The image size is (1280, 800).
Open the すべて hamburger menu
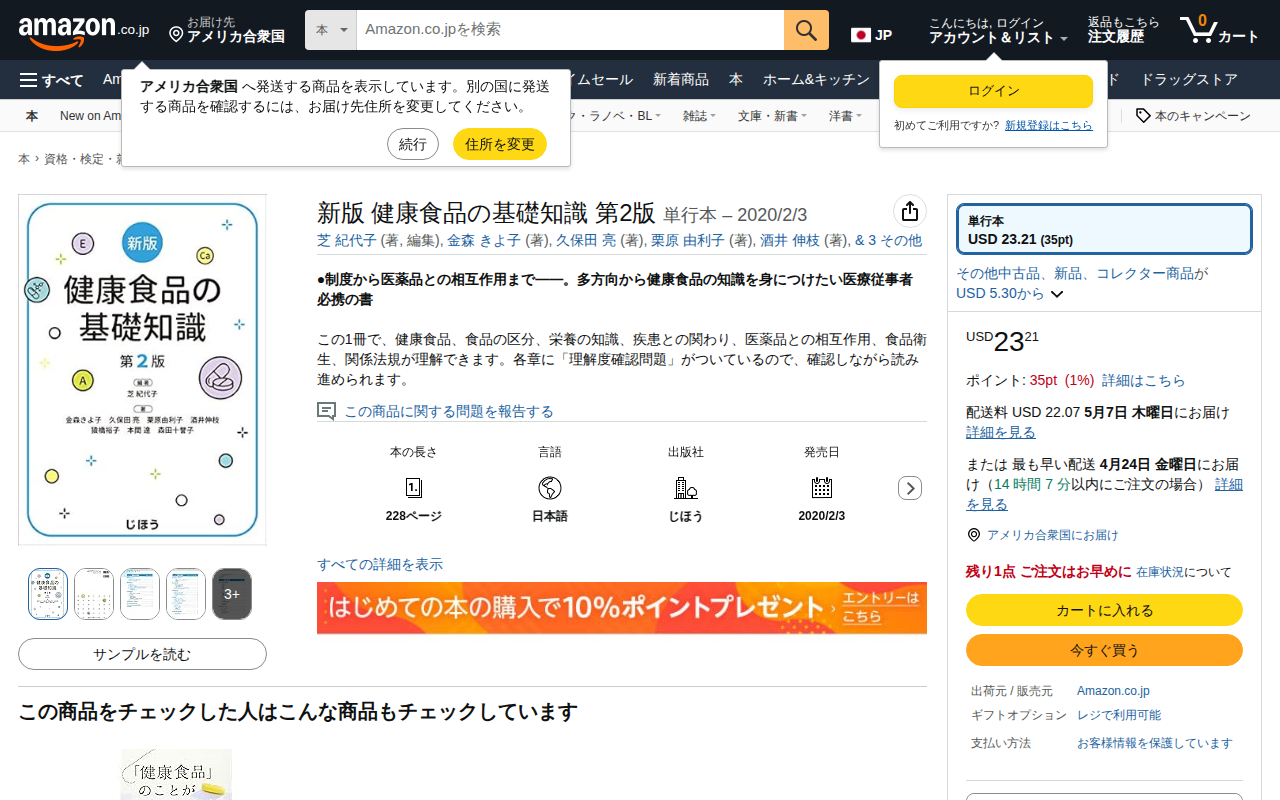tap(51, 80)
